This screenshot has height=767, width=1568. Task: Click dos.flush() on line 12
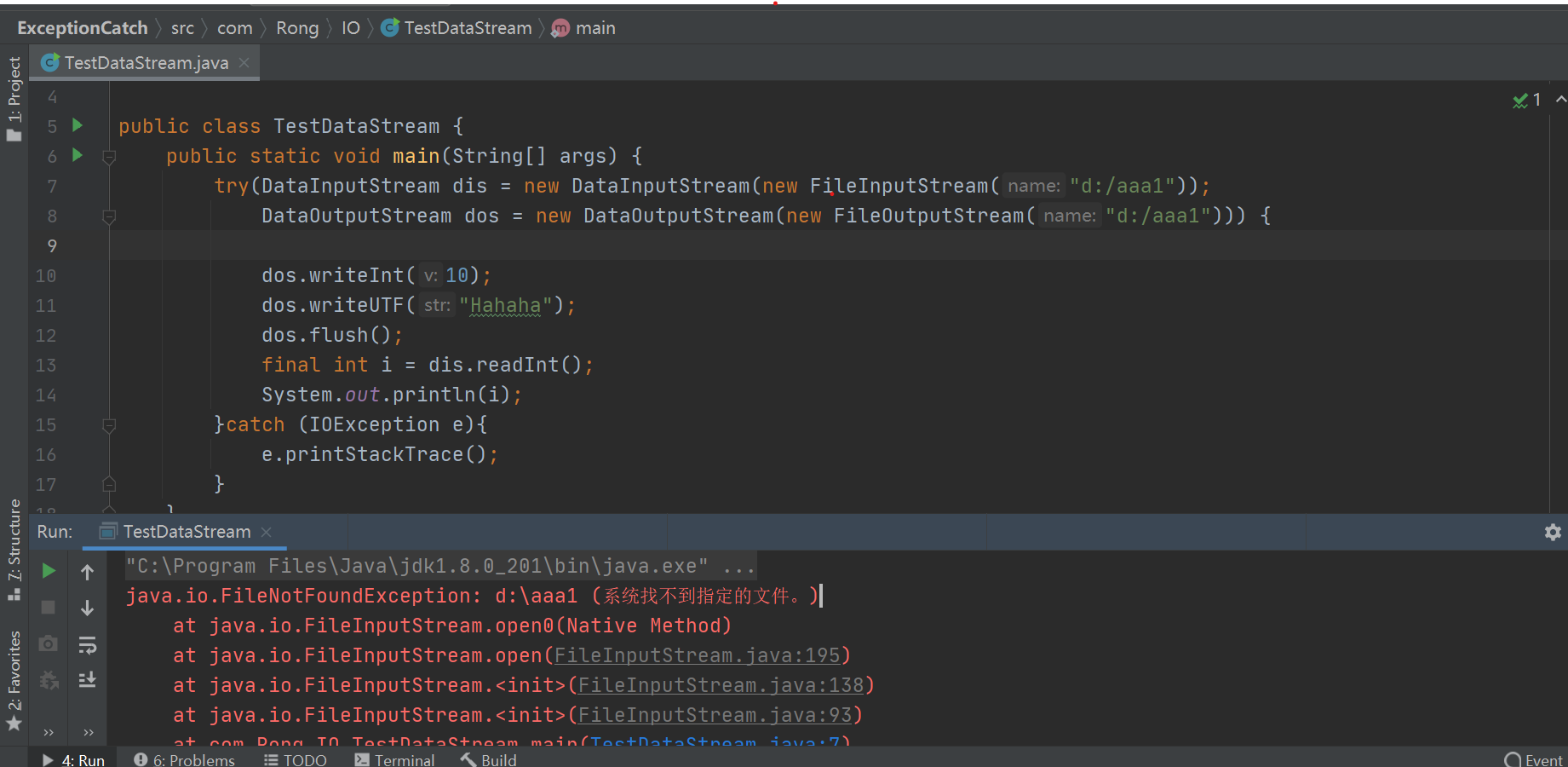[x=326, y=335]
